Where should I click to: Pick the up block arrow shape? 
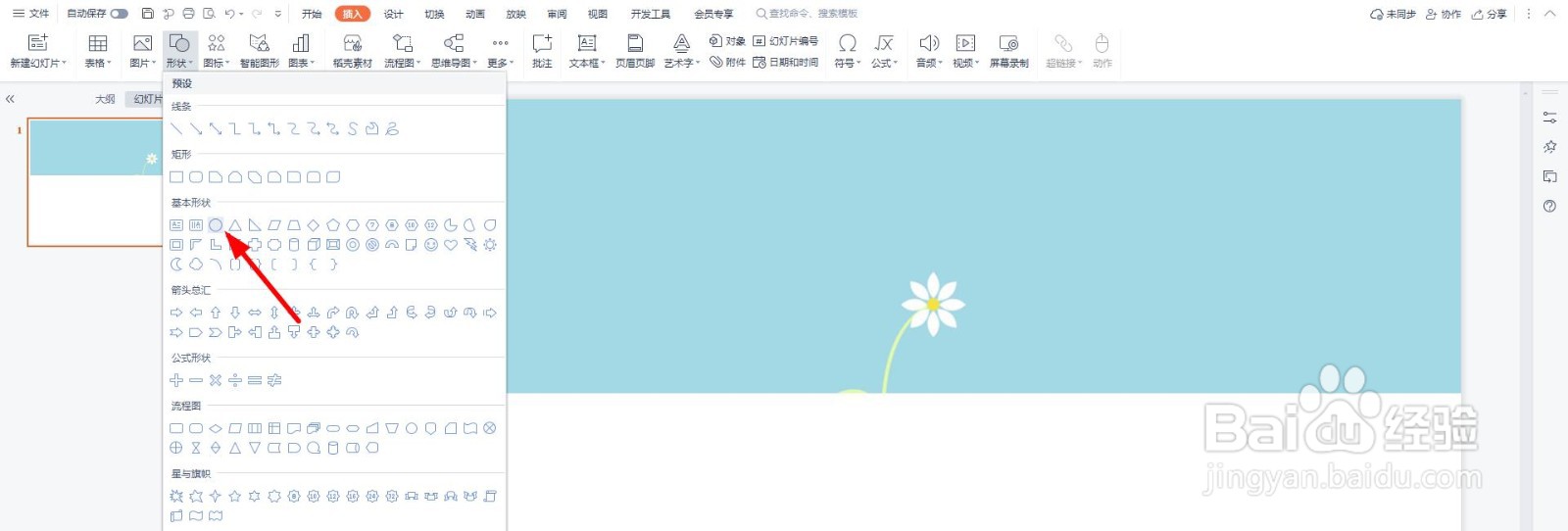[216, 313]
